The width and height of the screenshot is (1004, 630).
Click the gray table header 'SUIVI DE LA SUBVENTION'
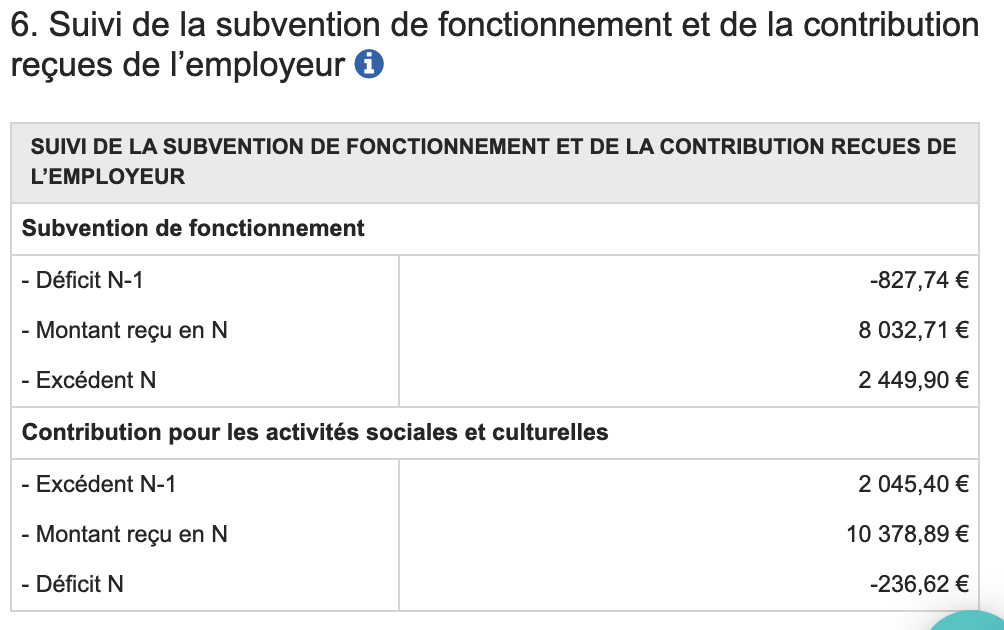click(x=494, y=148)
